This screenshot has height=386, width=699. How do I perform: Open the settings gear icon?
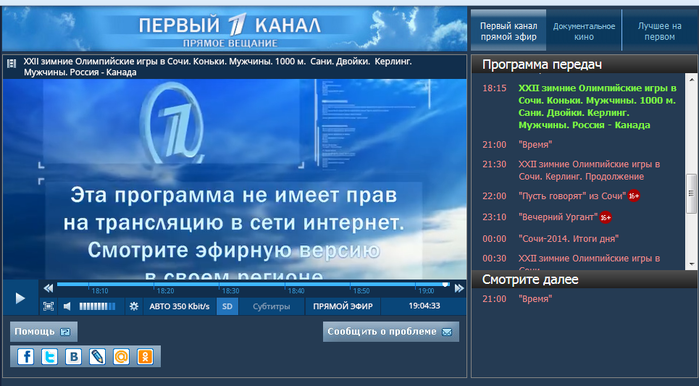point(134,306)
